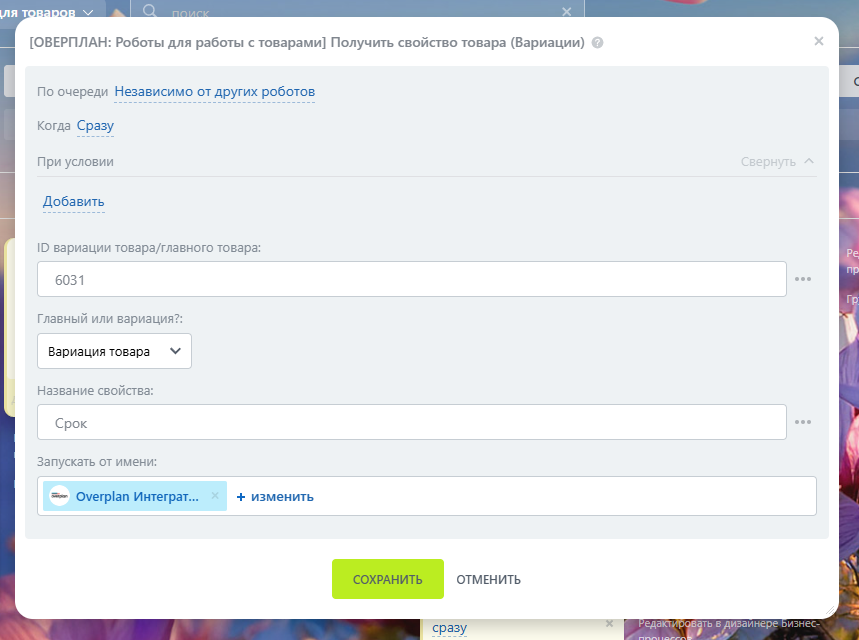This screenshot has height=640, width=859.
Task: Open the Вариация товара dropdown
Action: click(x=114, y=351)
